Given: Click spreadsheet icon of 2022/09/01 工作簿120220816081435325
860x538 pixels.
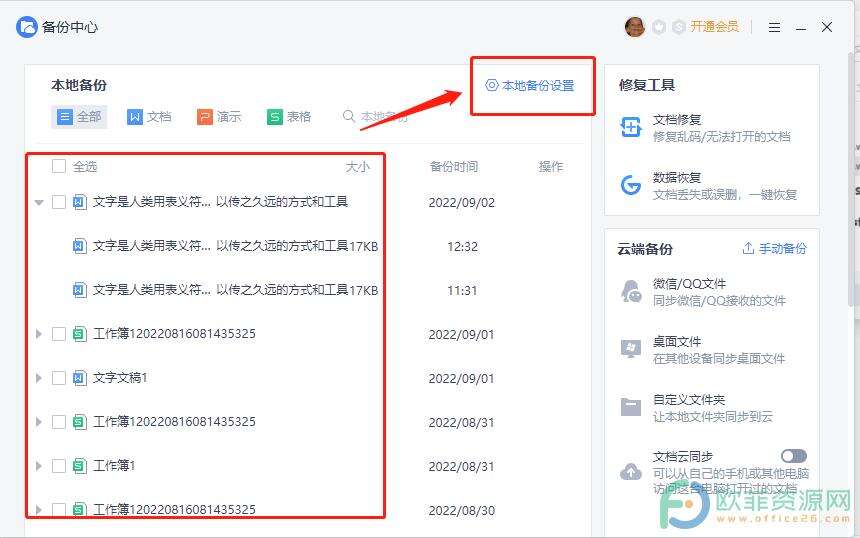Looking at the screenshot, I should point(80,334).
